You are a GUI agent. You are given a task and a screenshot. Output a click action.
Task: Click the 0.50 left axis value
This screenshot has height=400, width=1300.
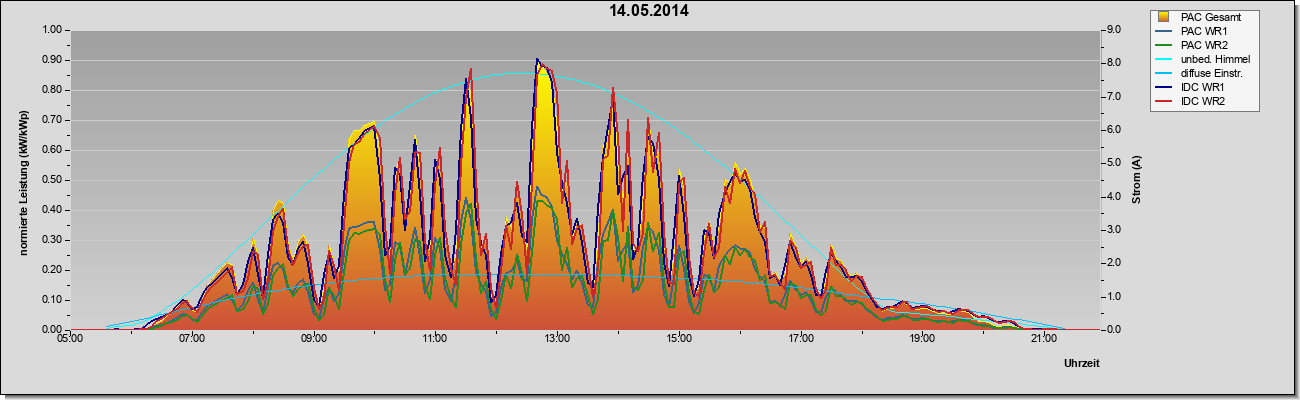(50, 180)
